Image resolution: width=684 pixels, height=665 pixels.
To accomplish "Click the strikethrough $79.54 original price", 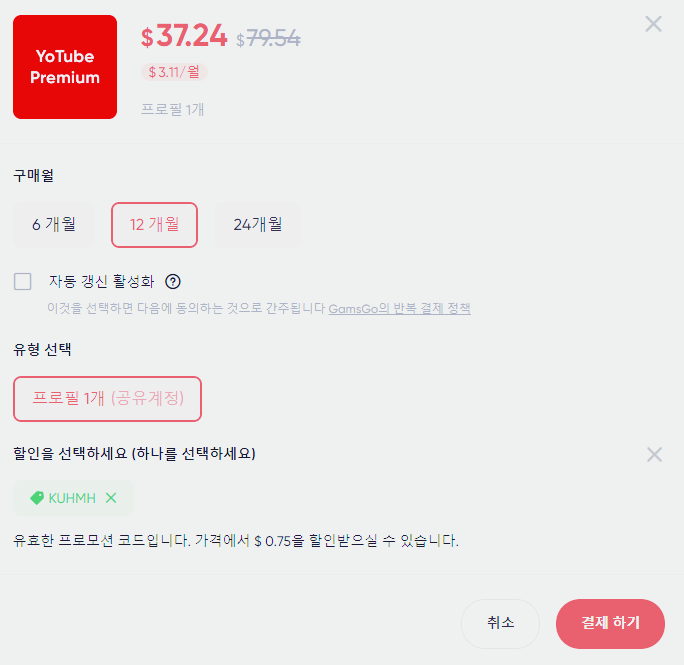I will tap(268, 38).
